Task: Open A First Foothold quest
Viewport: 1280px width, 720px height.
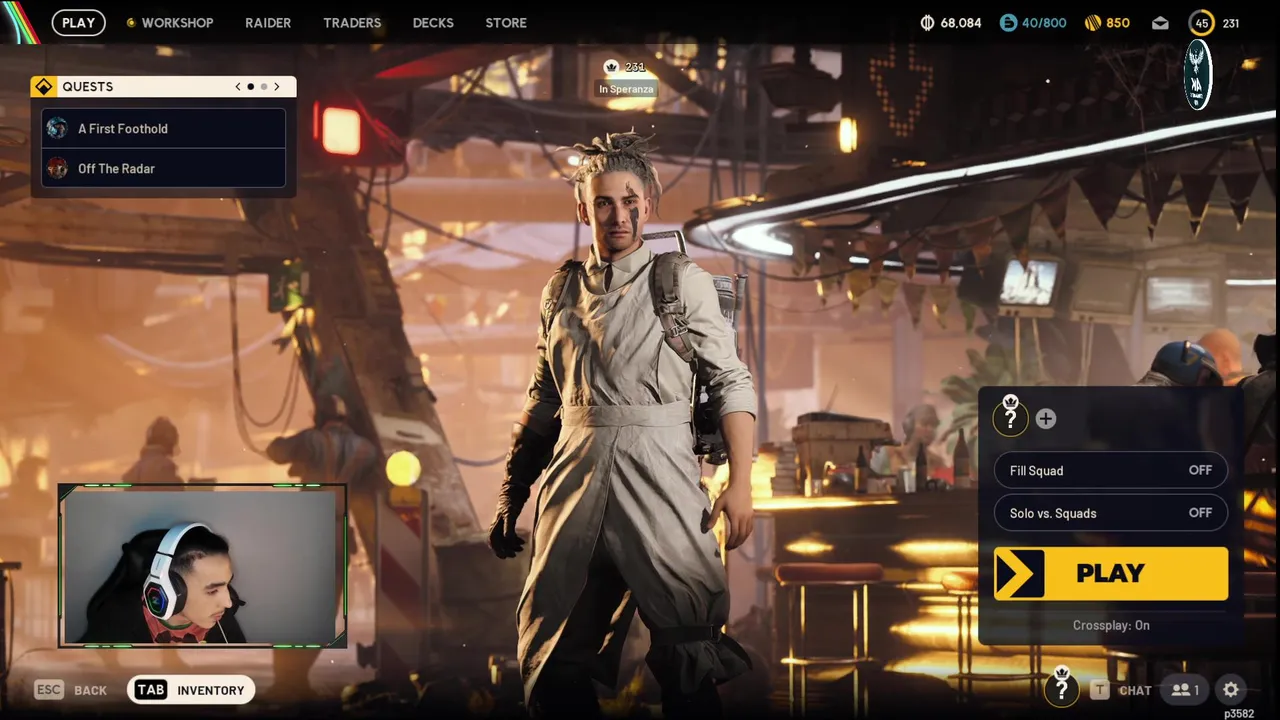Action: pyautogui.click(x=164, y=128)
